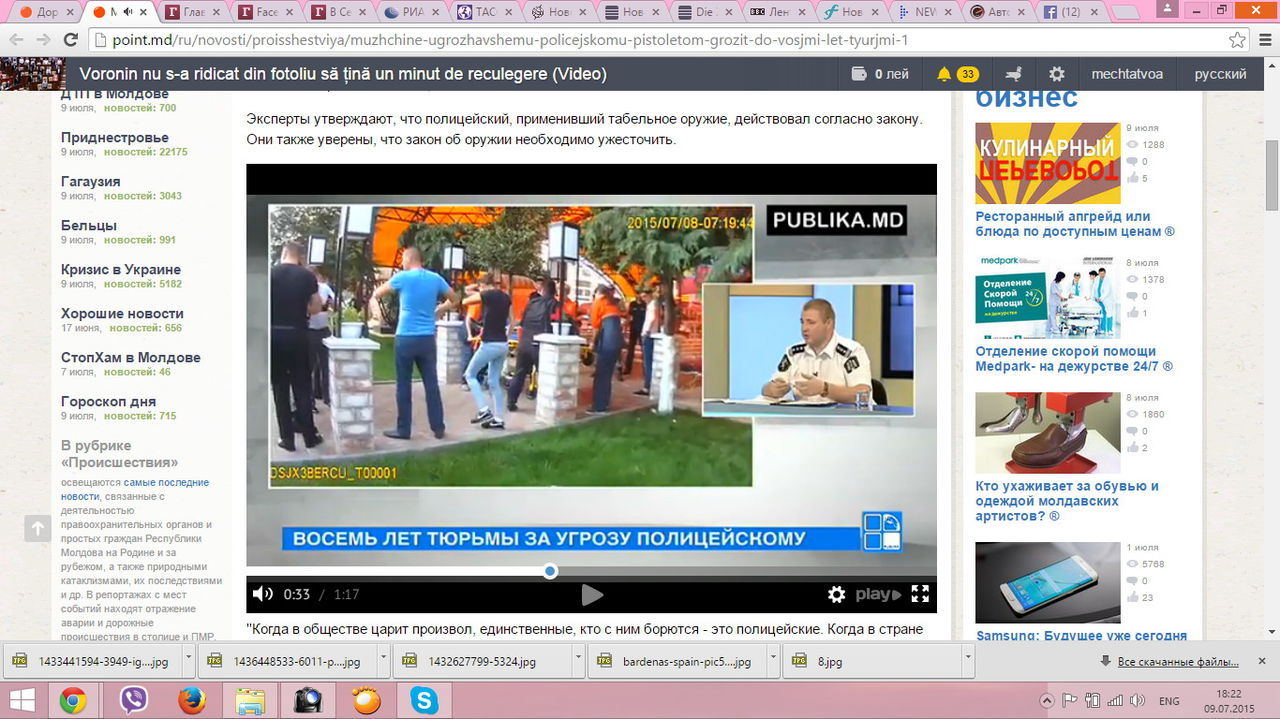The height and width of the screenshot is (719, 1280).
Task: Open the dropdown for 1436448533-6011 jpg download
Action: 383,661
